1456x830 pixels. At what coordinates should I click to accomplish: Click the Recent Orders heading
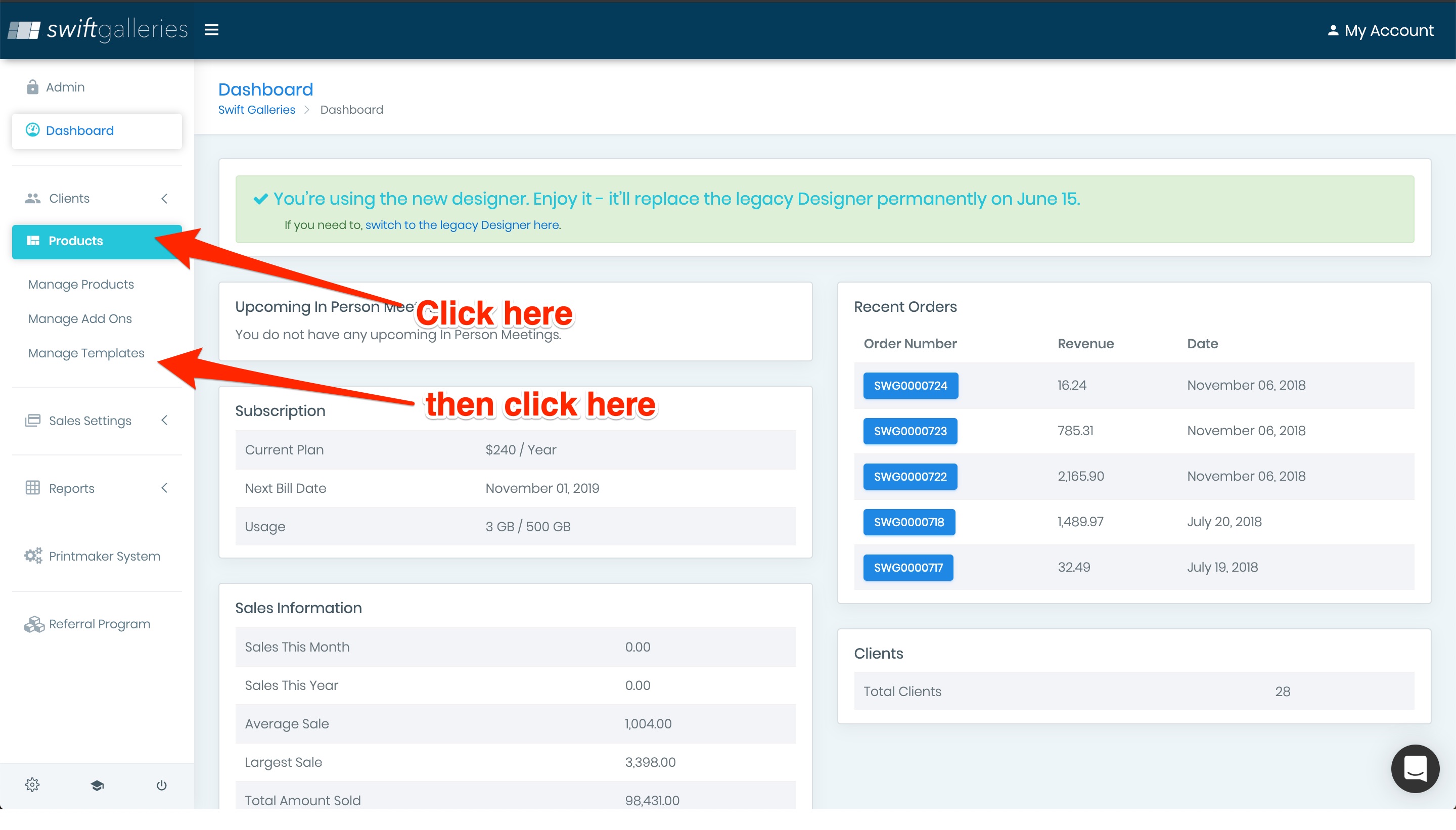click(x=905, y=307)
